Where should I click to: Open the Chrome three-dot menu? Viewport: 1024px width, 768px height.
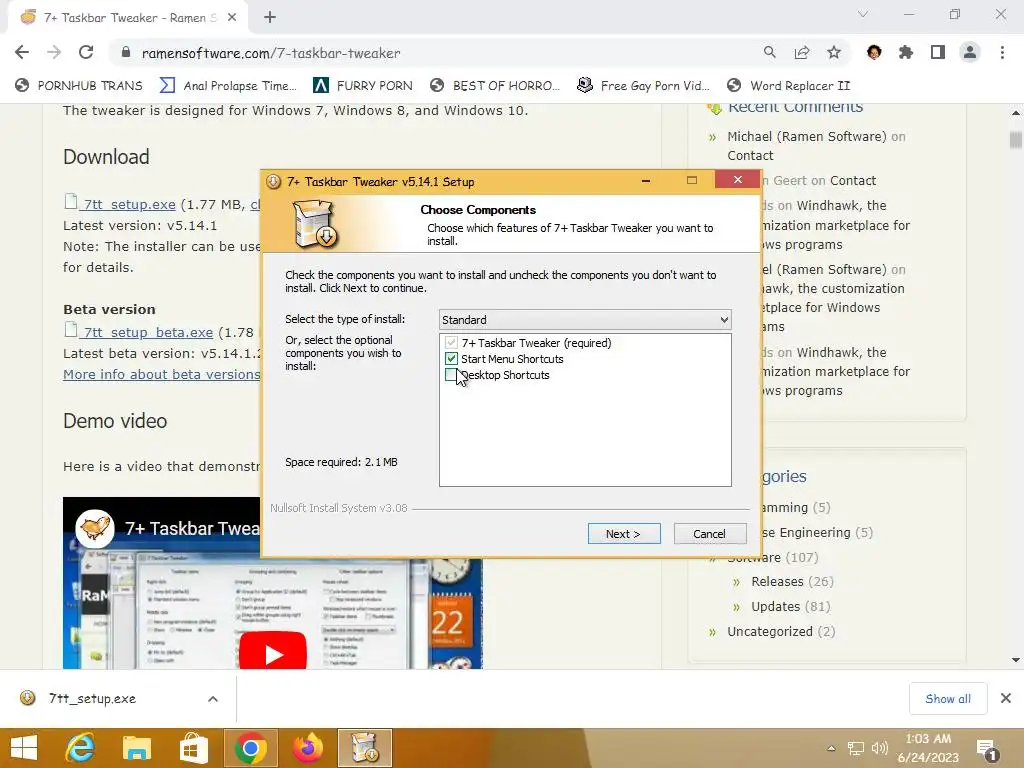pos(1002,52)
